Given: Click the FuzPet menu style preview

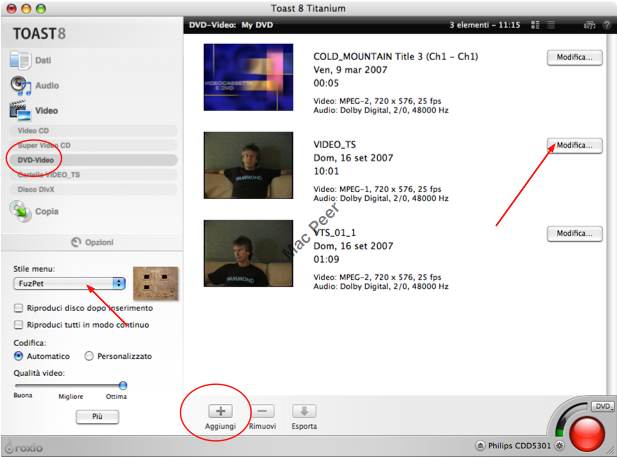Looking at the screenshot, I should (156, 283).
